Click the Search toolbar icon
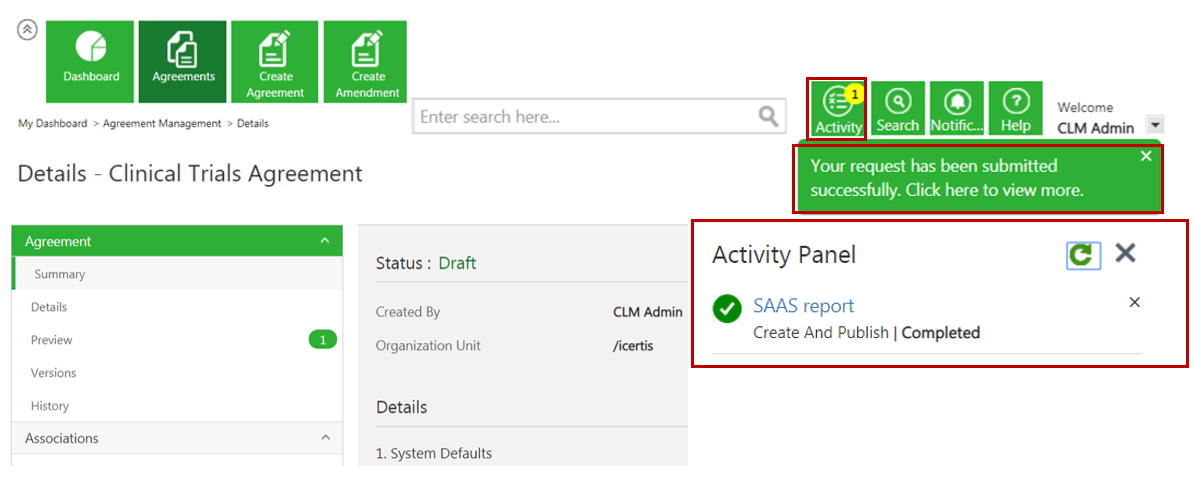The height and width of the screenshot is (481, 1197). (x=897, y=109)
